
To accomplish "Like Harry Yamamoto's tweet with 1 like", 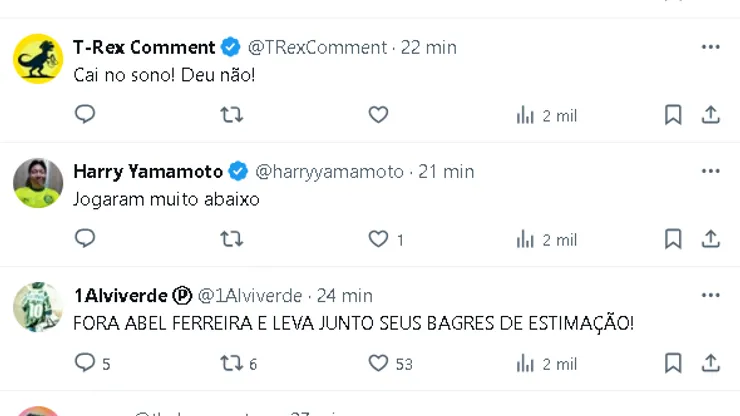I will point(378,239).
